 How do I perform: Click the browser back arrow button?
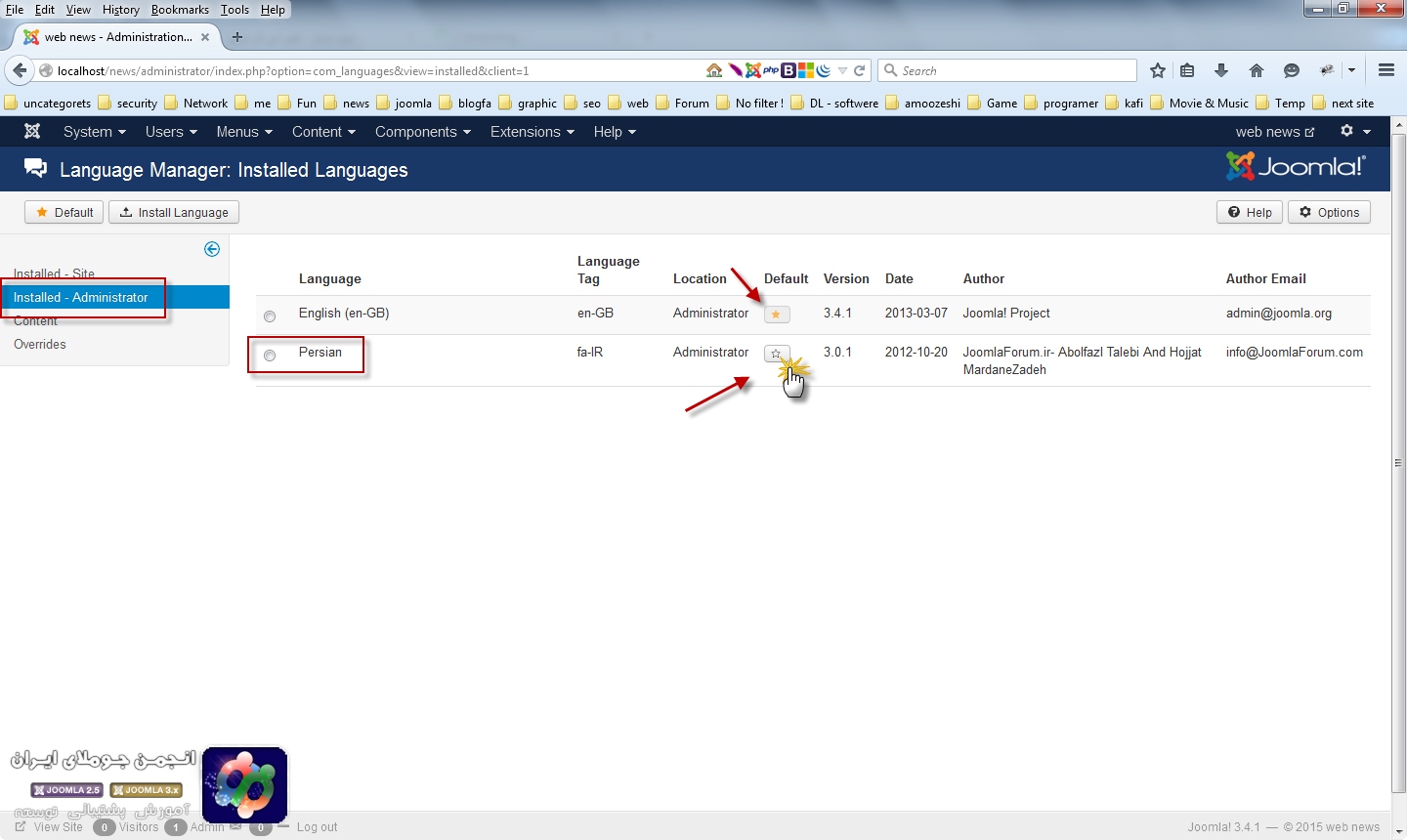pyautogui.click(x=20, y=70)
